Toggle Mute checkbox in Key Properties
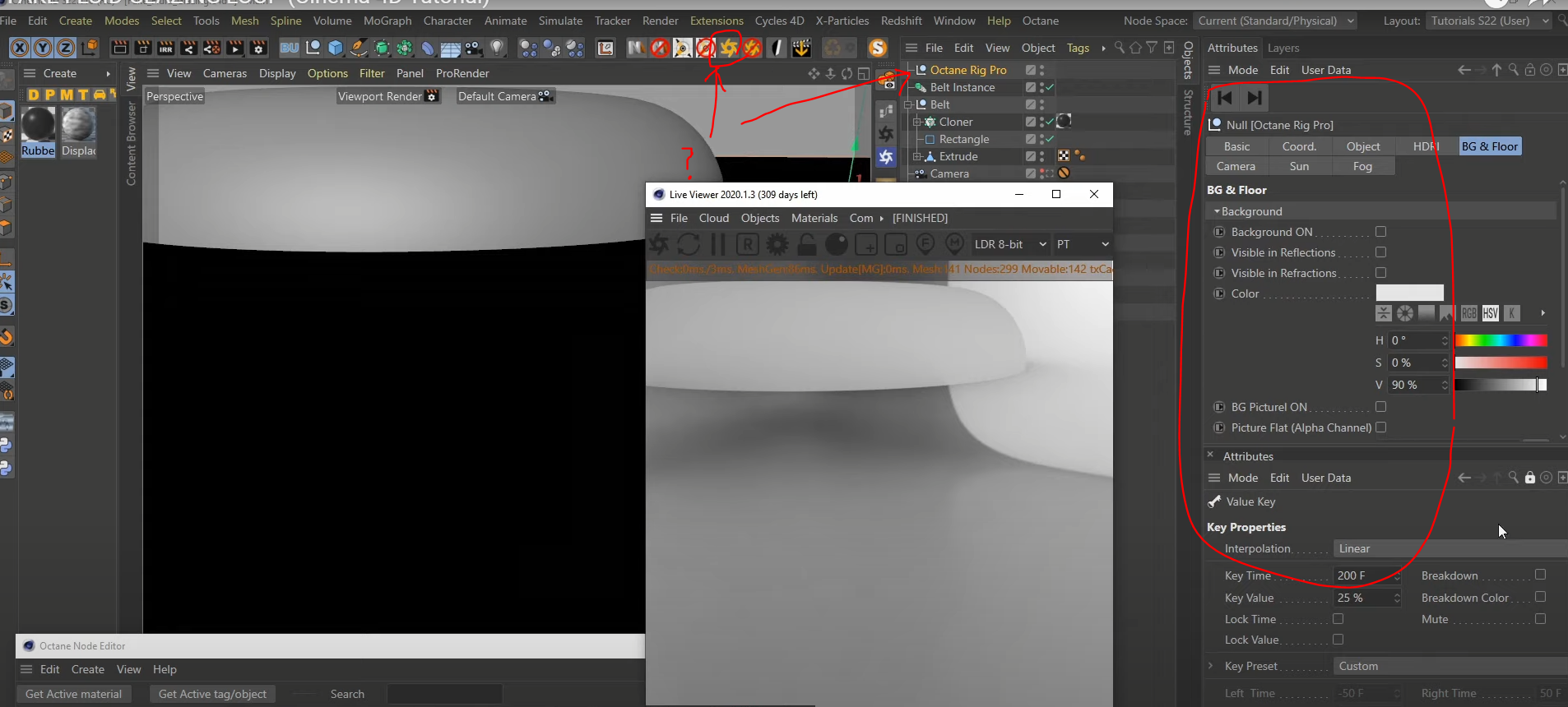Viewport: 1568px width, 707px height. [1541, 619]
